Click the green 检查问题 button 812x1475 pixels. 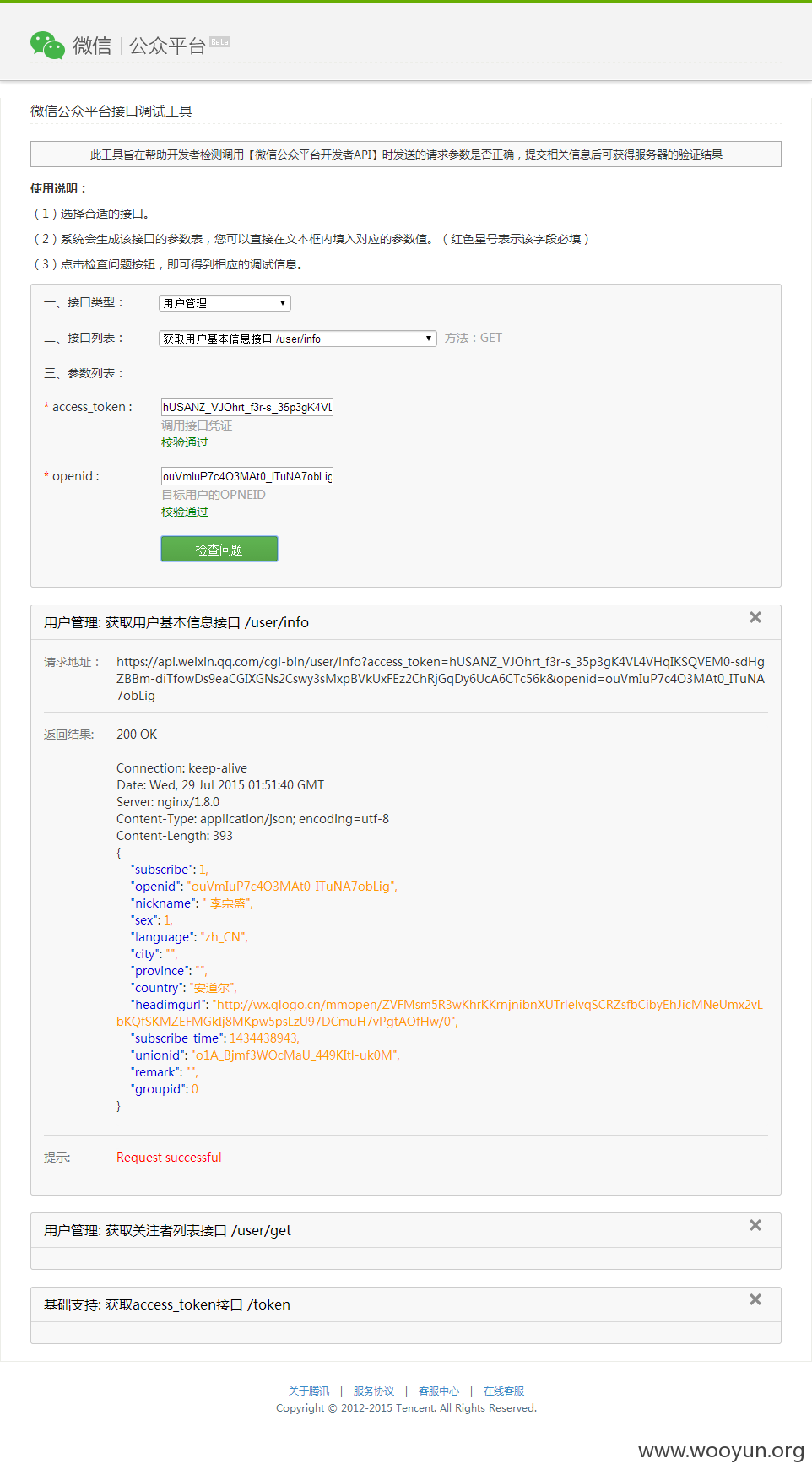click(x=219, y=549)
